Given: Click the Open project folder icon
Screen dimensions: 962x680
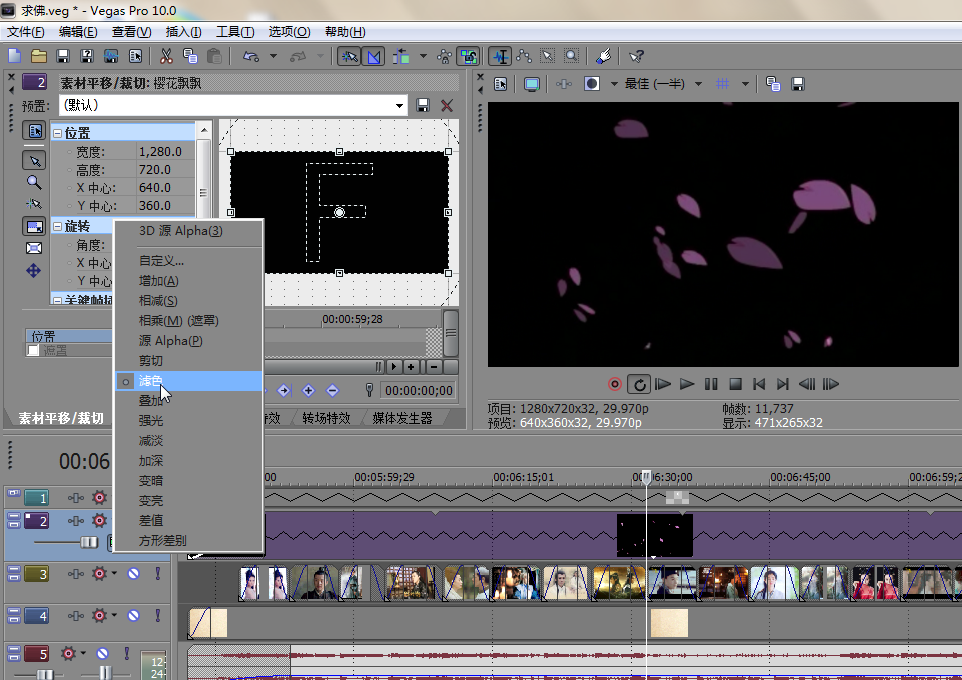Looking at the screenshot, I should (x=39, y=56).
